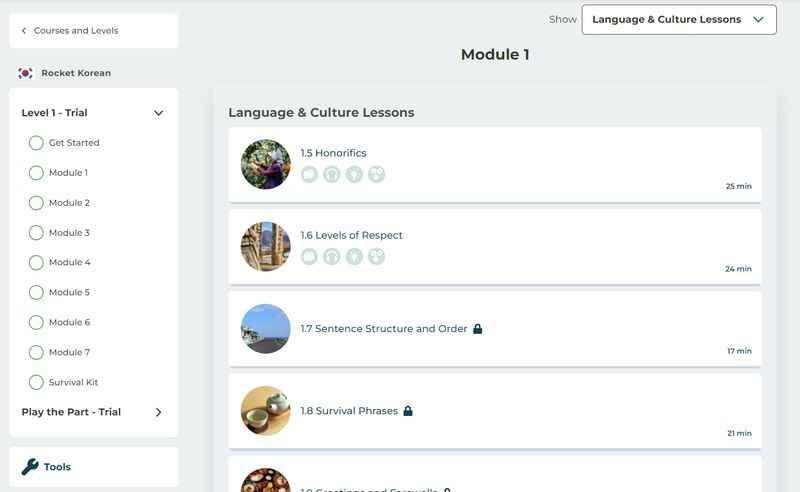Click the 21 min duration text
800x492 pixels.
tap(739, 433)
